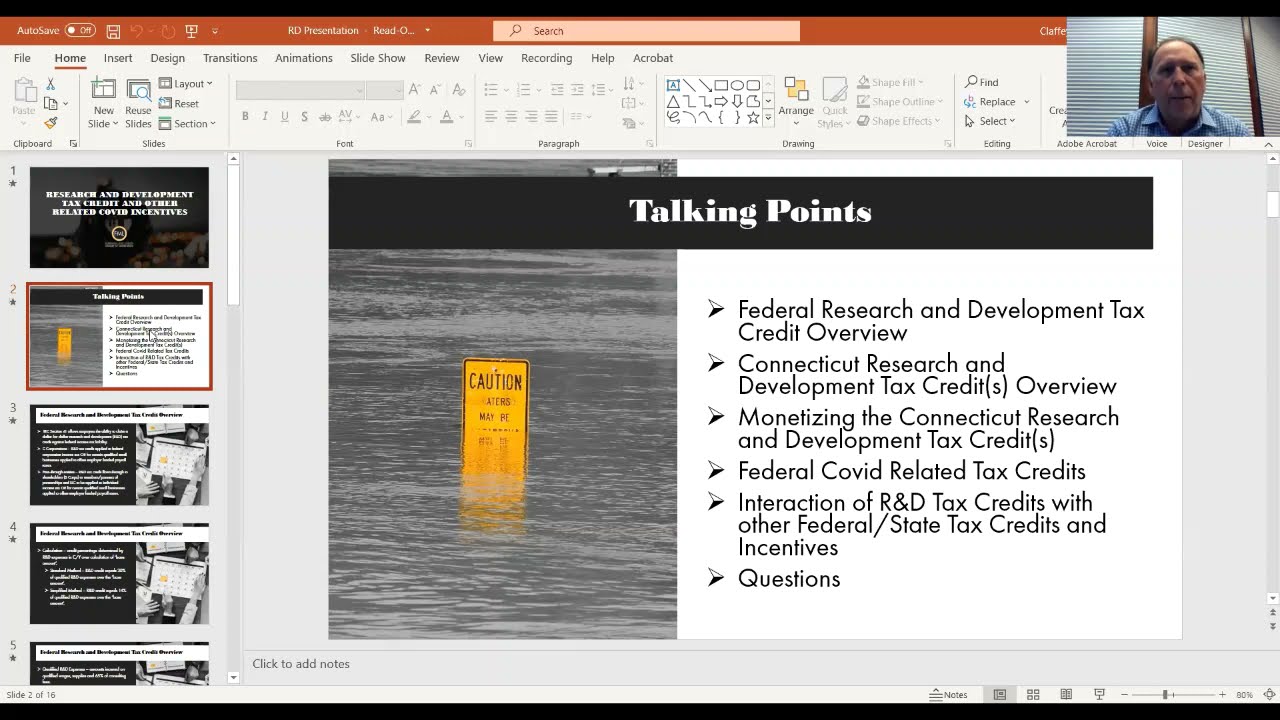Toggle Strikethrough formatting

coord(325,117)
